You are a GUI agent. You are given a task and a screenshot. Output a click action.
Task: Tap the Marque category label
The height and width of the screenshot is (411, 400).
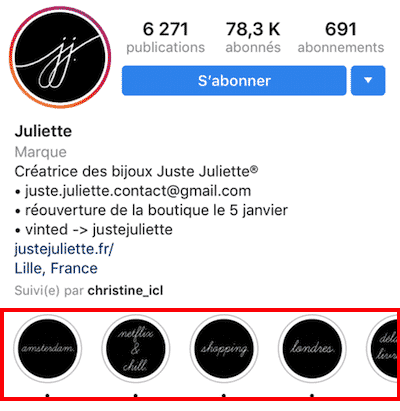coord(41,152)
